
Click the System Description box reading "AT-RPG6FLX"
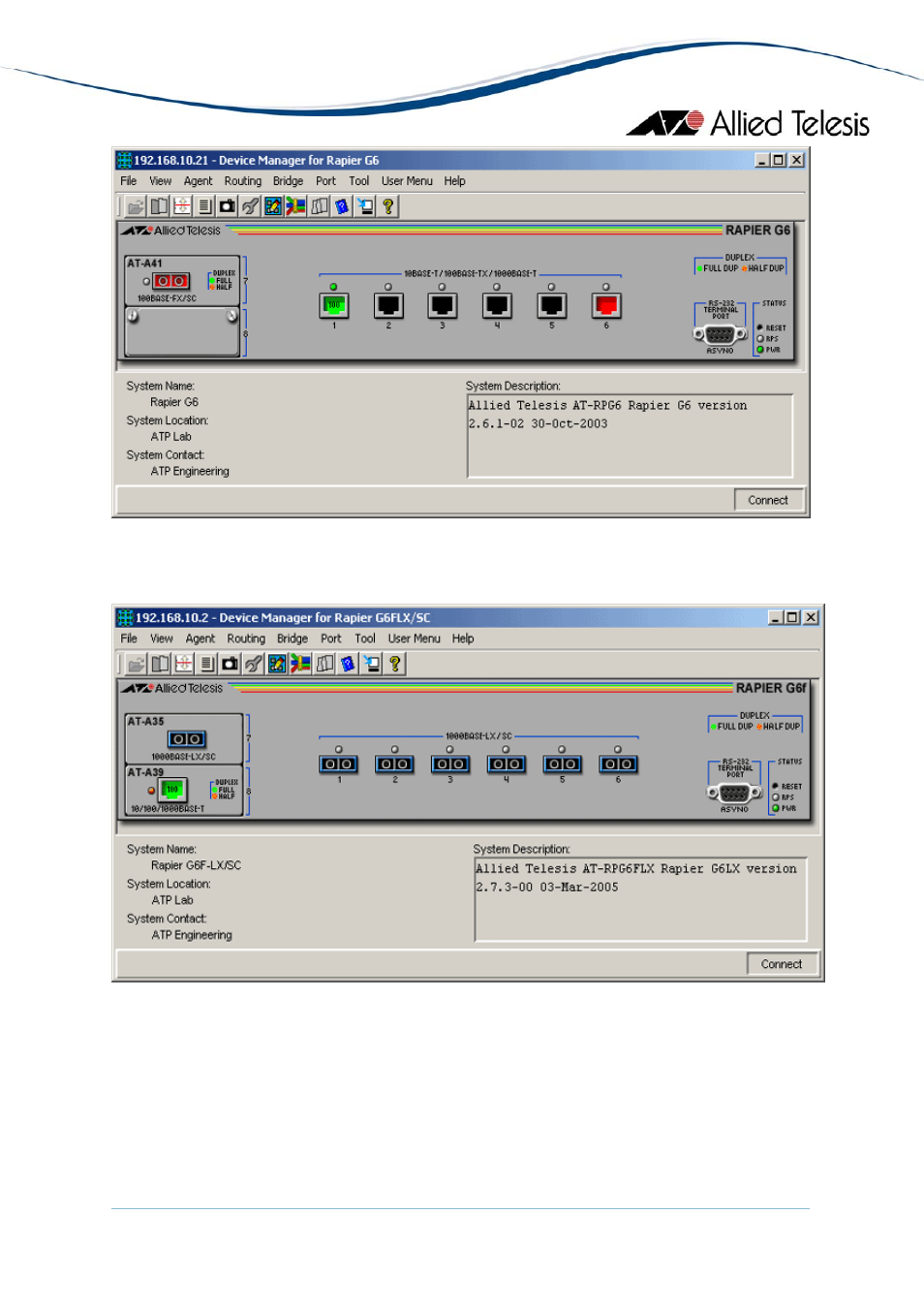[x=640, y=899]
